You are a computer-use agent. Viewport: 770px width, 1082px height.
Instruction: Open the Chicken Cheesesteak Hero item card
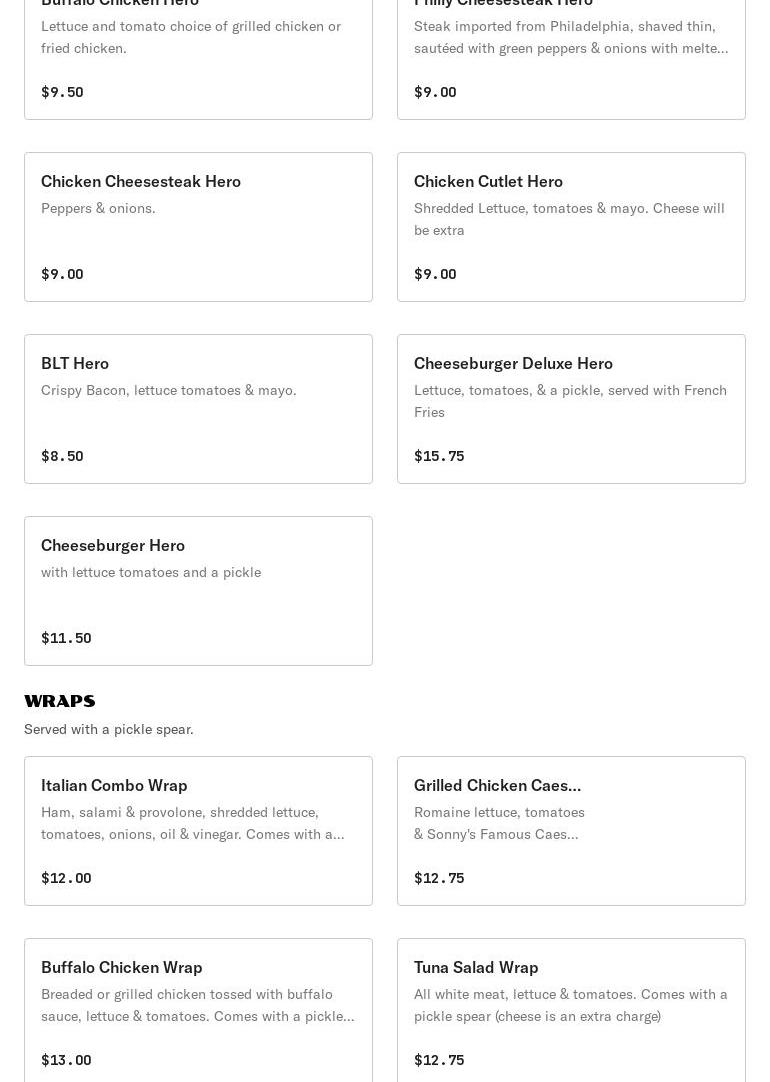(198, 227)
